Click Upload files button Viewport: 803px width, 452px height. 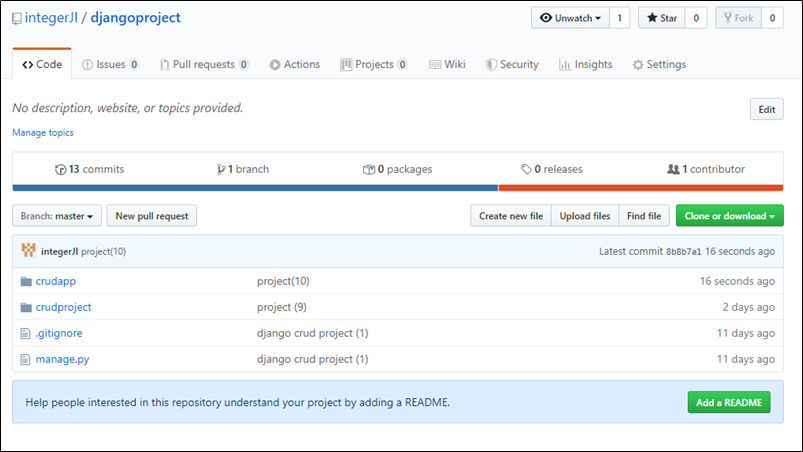[x=585, y=216]
